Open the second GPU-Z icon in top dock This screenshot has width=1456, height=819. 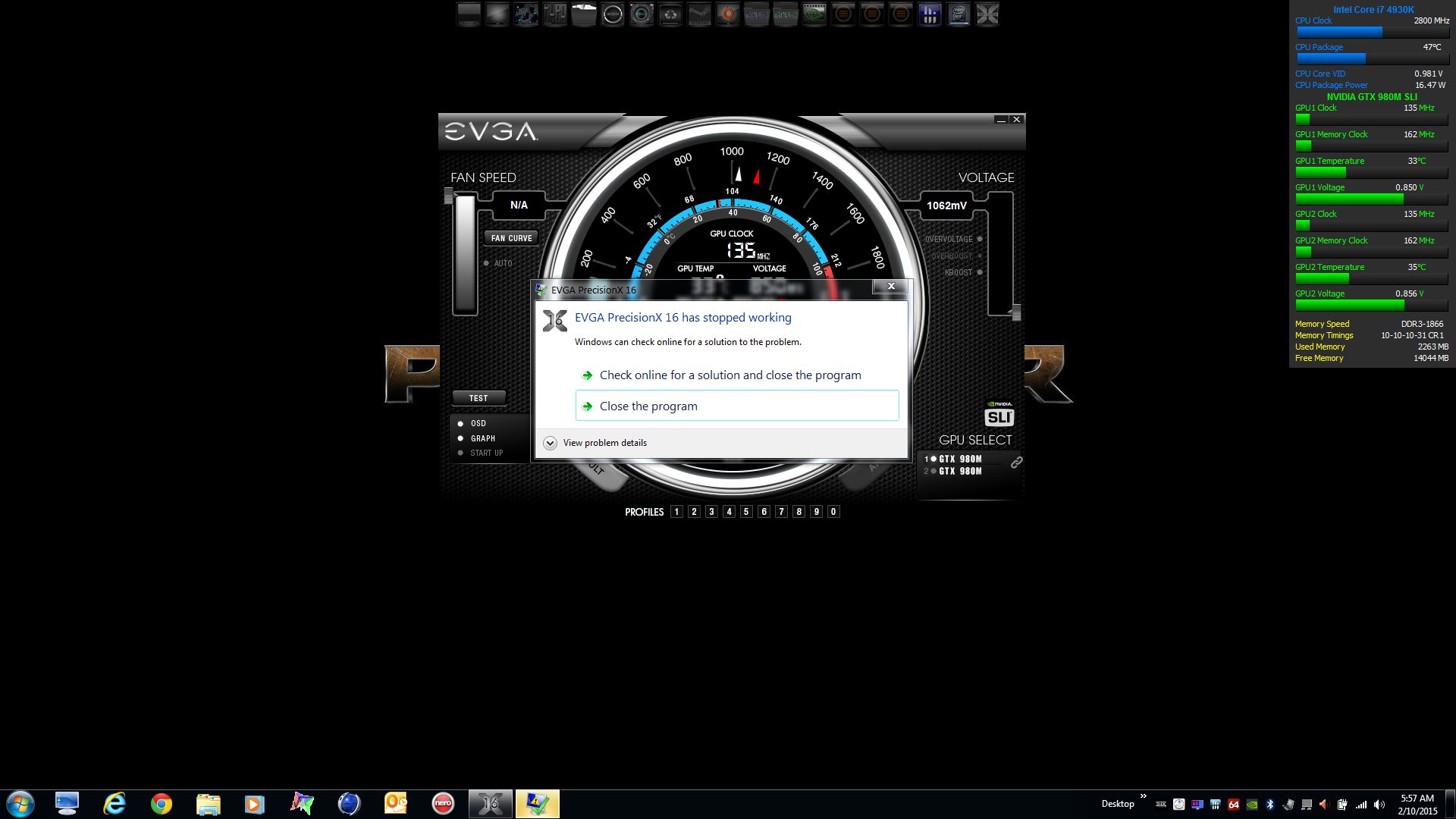tap(786, 14)
